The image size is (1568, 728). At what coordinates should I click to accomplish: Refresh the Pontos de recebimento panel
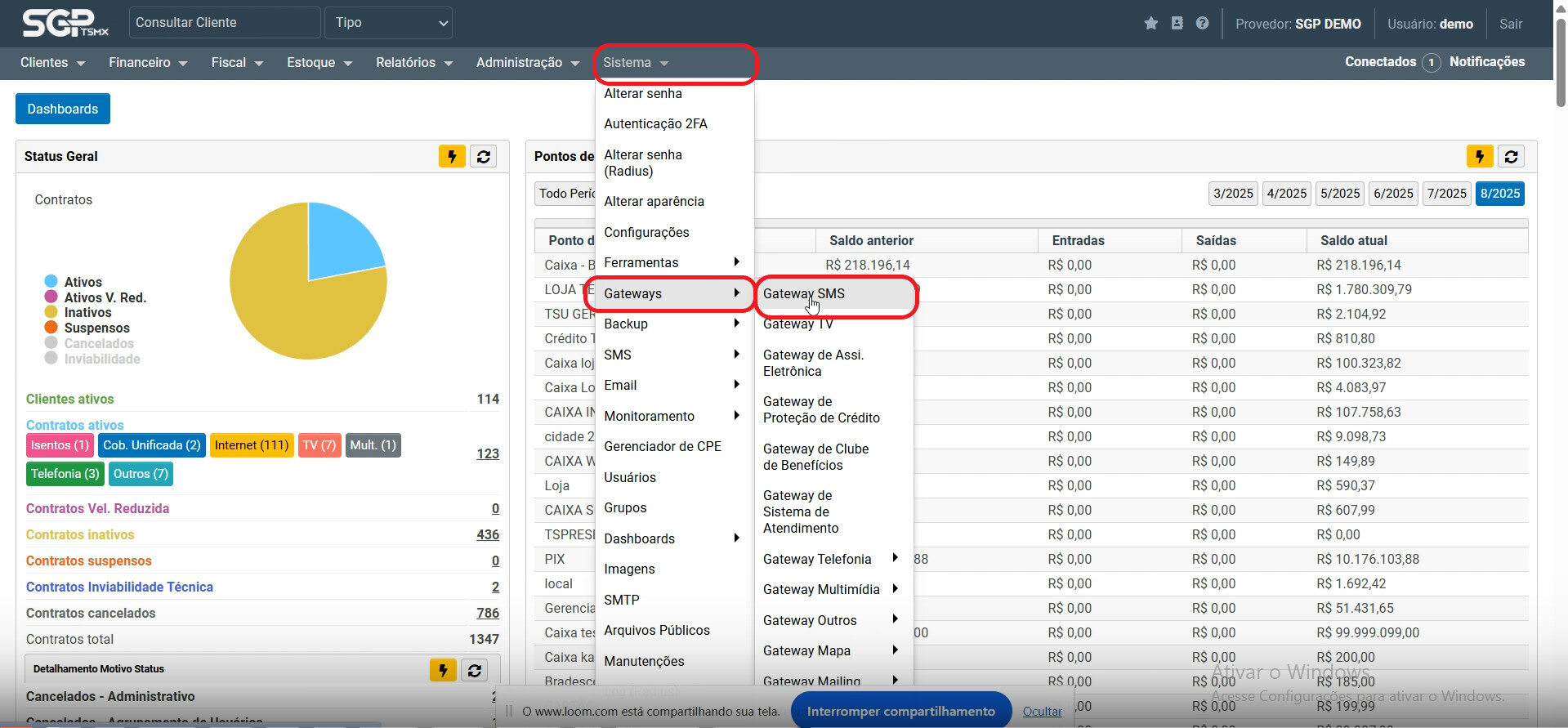tap(1511, 156)
